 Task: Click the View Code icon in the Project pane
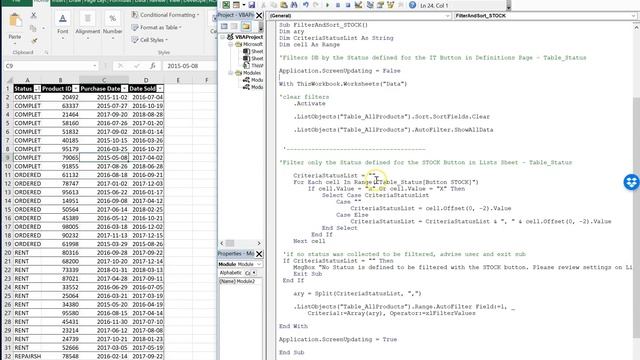[224, 27]
